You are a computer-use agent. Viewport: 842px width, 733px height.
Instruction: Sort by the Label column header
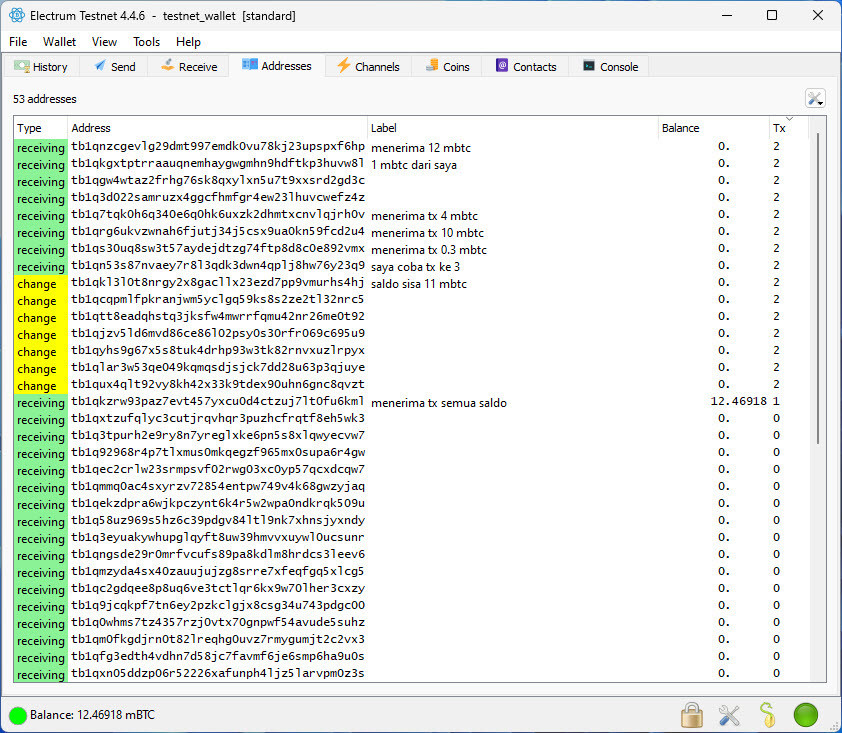(x=513, y=128)
